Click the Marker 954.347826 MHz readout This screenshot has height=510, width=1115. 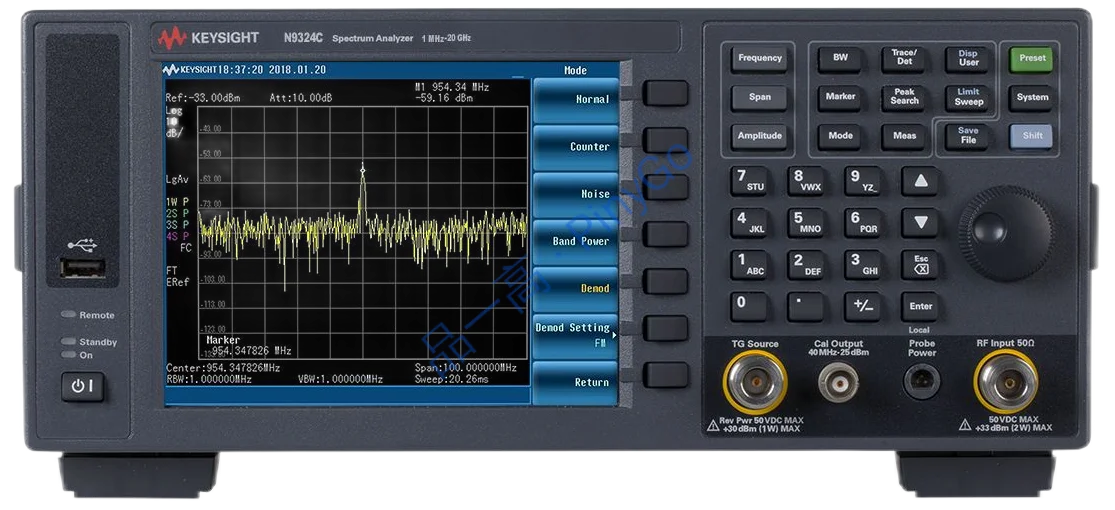pos(248,346)
